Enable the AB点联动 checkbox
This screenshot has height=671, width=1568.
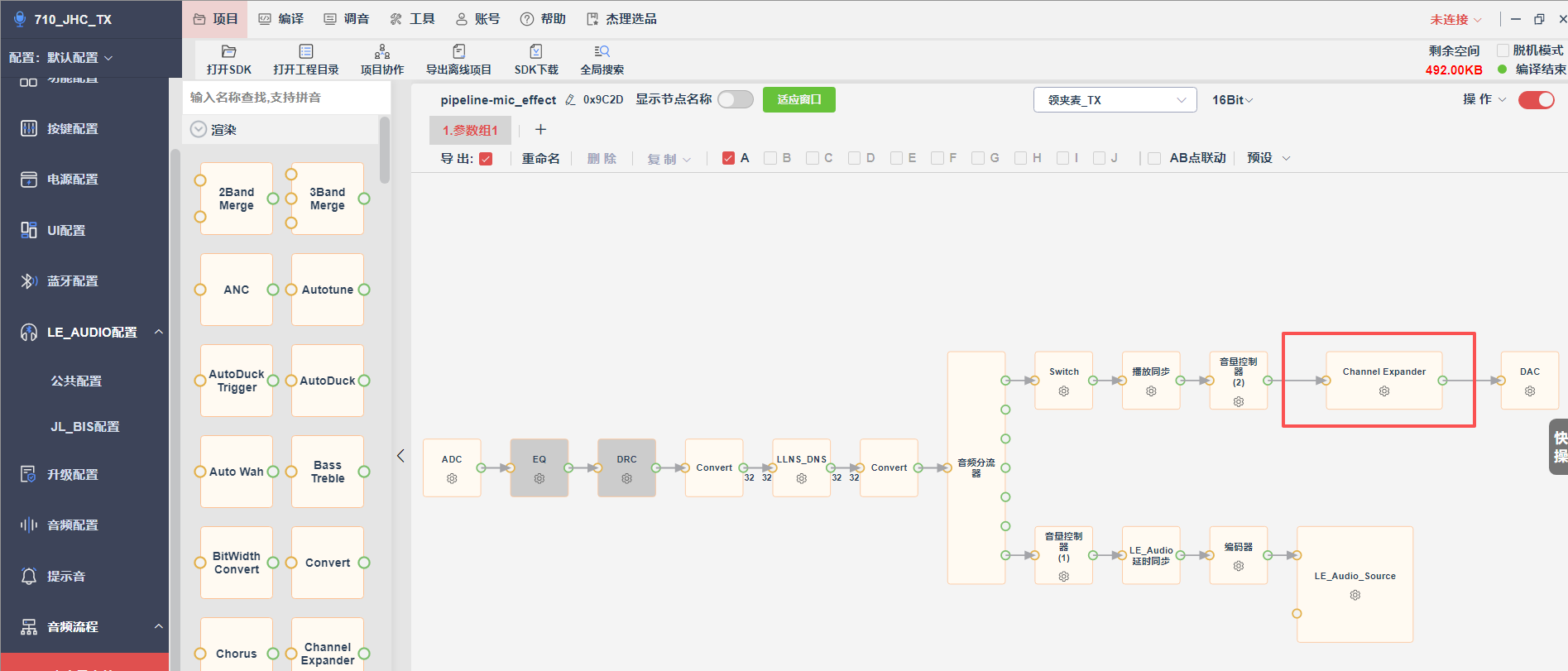1155,158
